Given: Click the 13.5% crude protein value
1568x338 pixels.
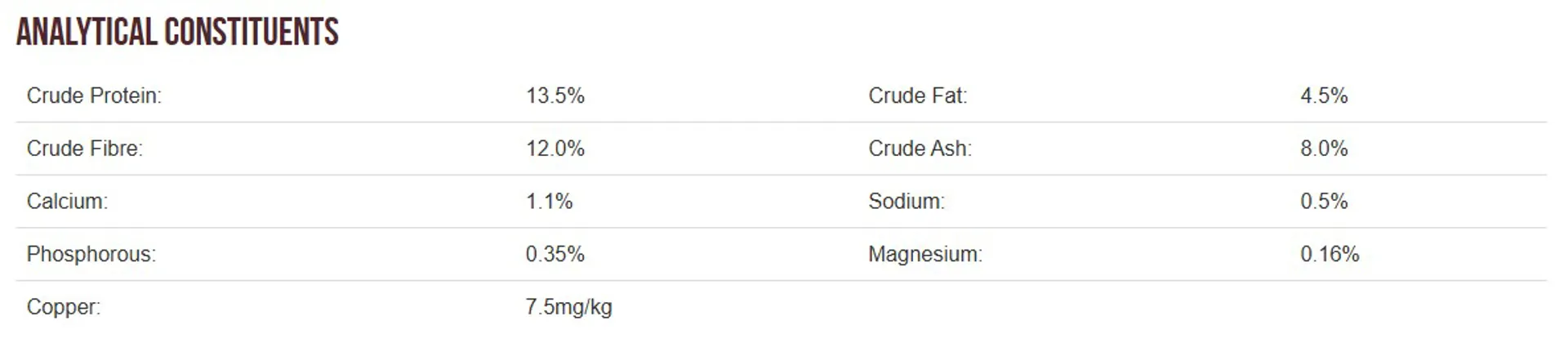Looking at the screenshot, I should pos(555,96).
